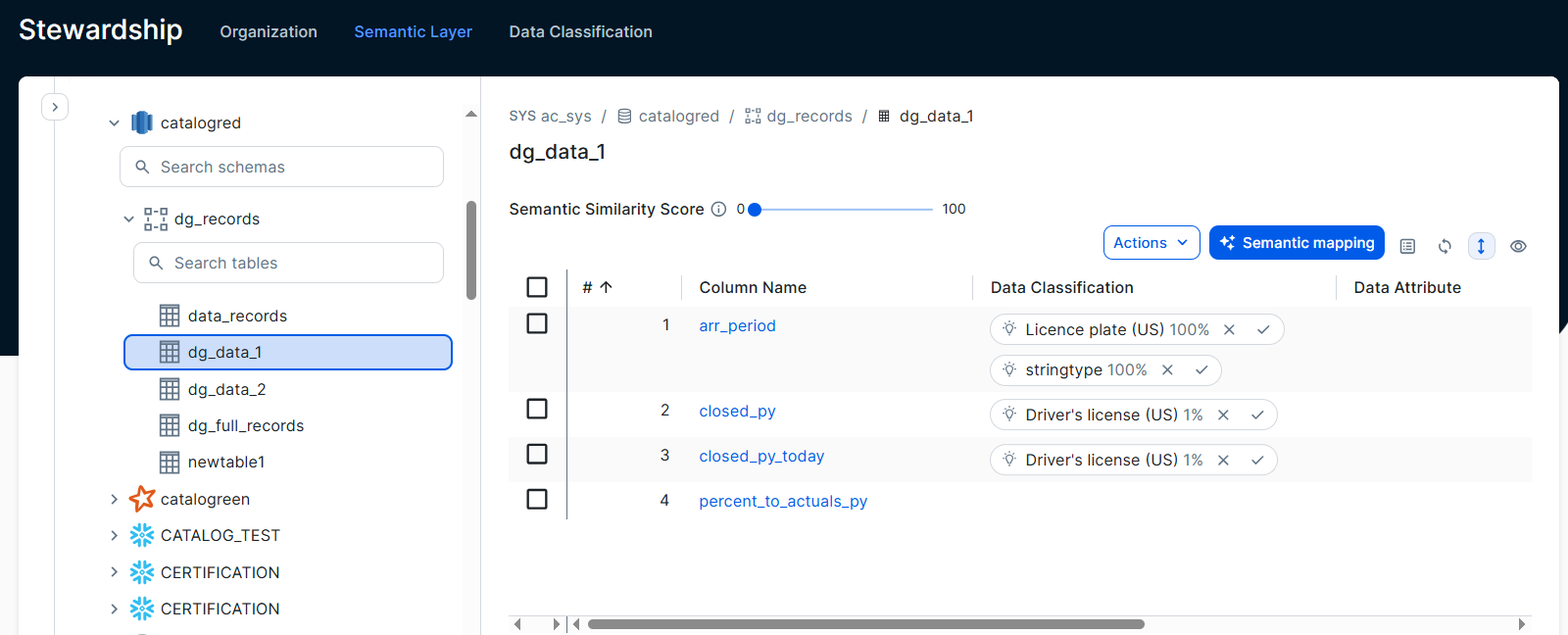
Task: Check the arr_period row checkbox
Action: click(x=537, y=323)
